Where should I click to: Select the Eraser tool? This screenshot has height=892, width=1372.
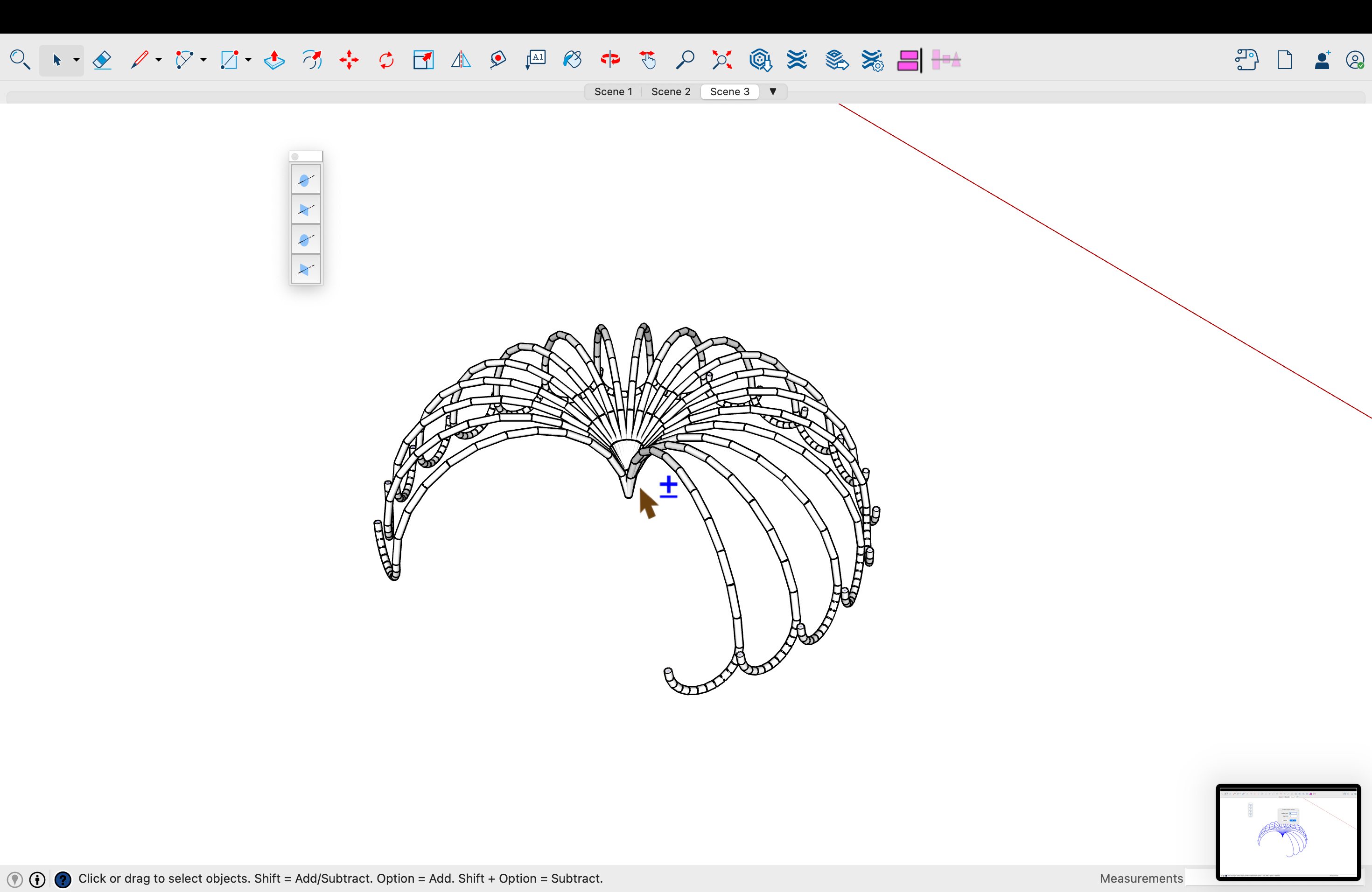[x=102, y=60]
